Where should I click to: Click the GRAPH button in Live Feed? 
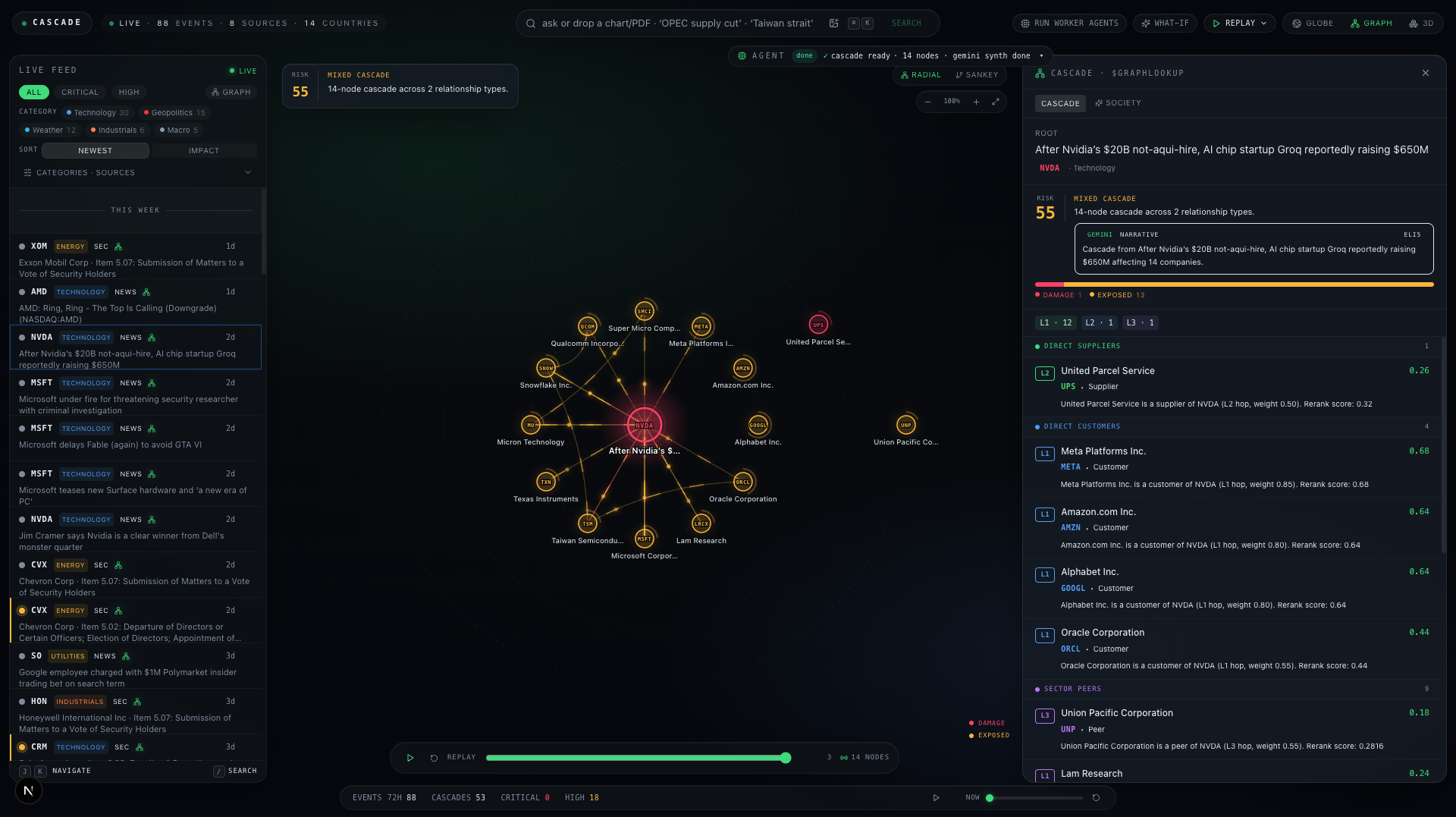[x=231, y=93]
